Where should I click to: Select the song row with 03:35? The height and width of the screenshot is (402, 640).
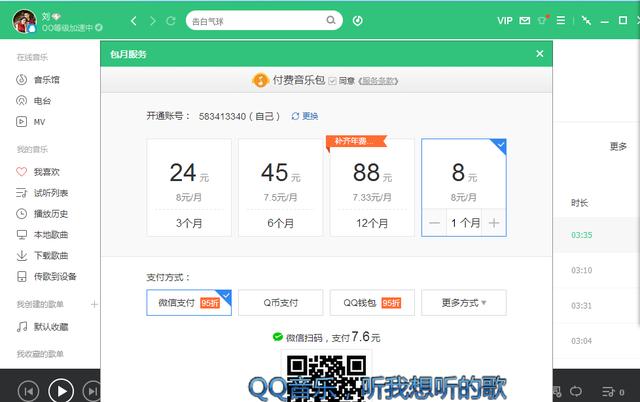pyautogui.click(x=596, y=235)
